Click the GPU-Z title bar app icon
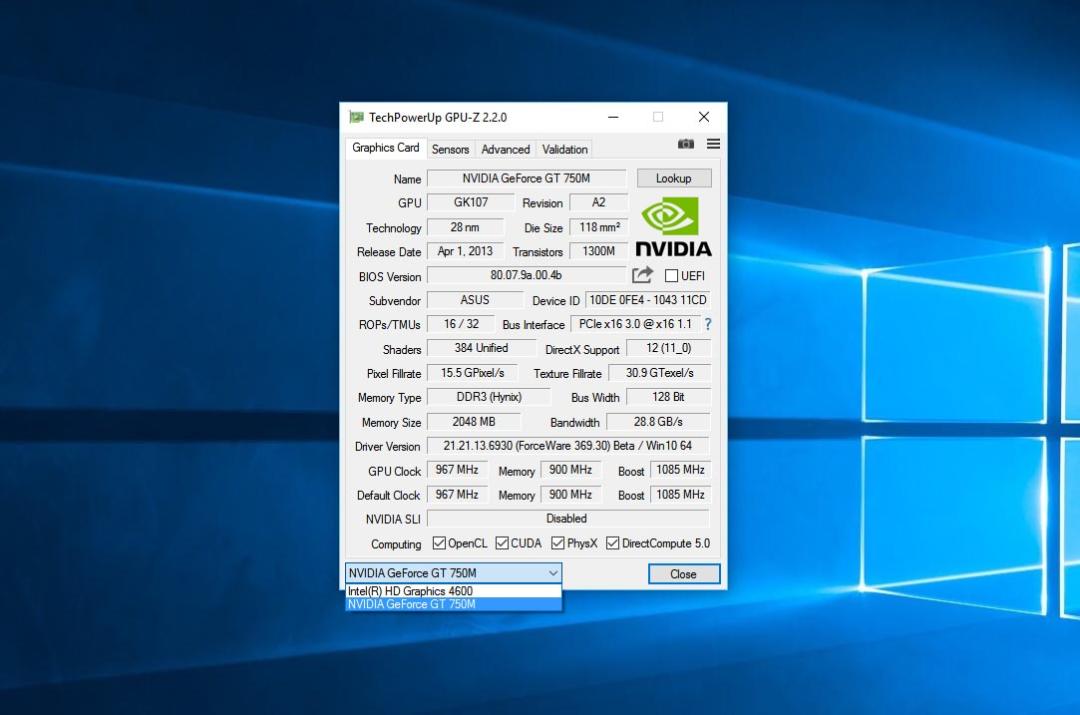The height and width of the screenshot is (715, 1080). [356, 117]
